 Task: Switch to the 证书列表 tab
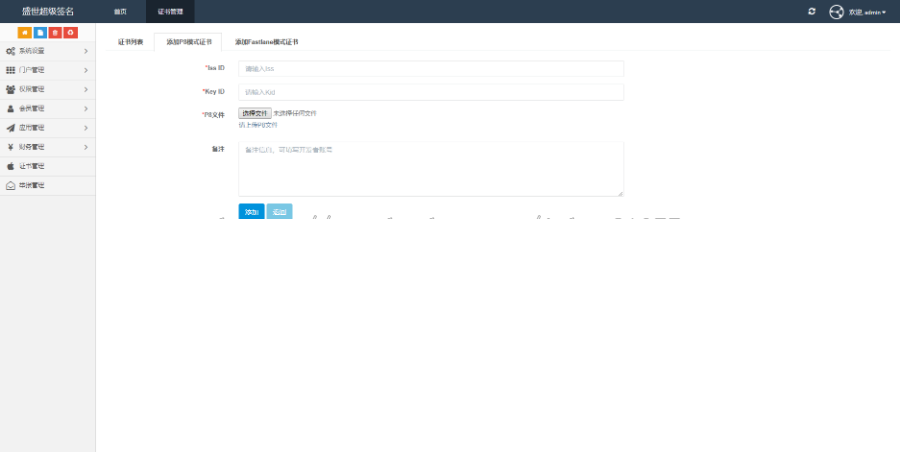[130, 42]
